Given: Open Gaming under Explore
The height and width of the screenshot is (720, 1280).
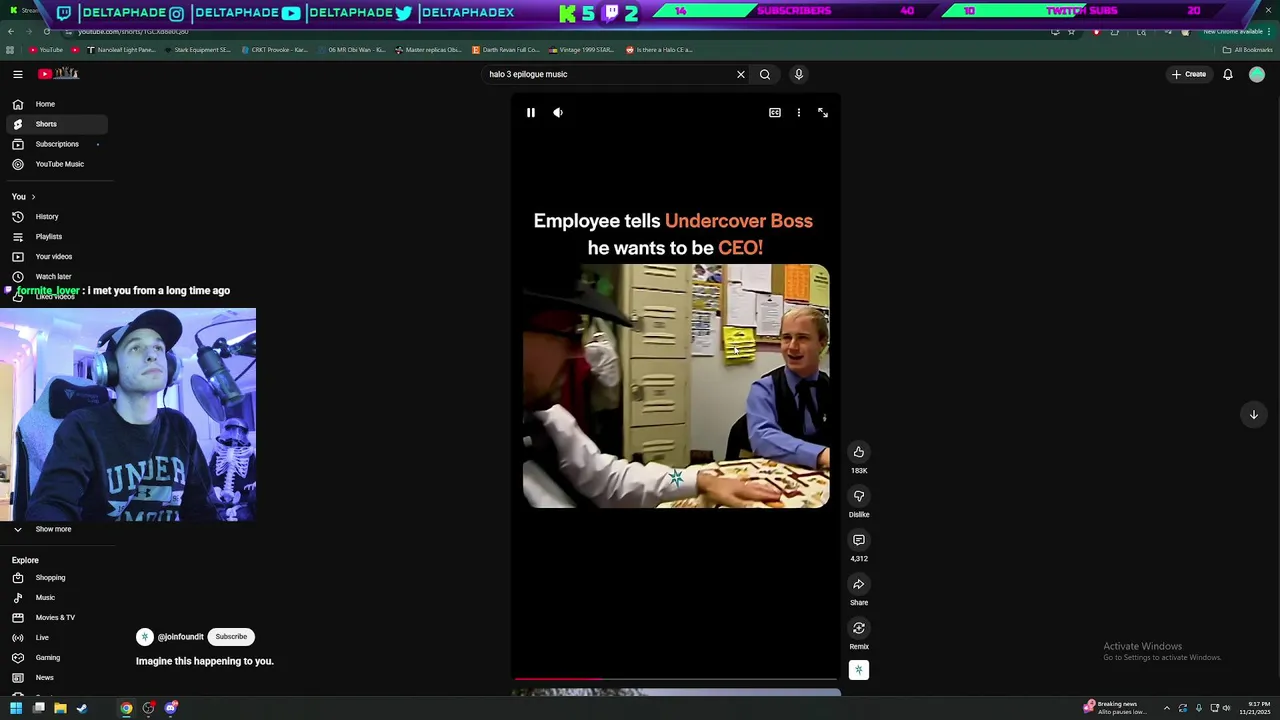Looking at the screenshot, I should click(x=56, y=658).
